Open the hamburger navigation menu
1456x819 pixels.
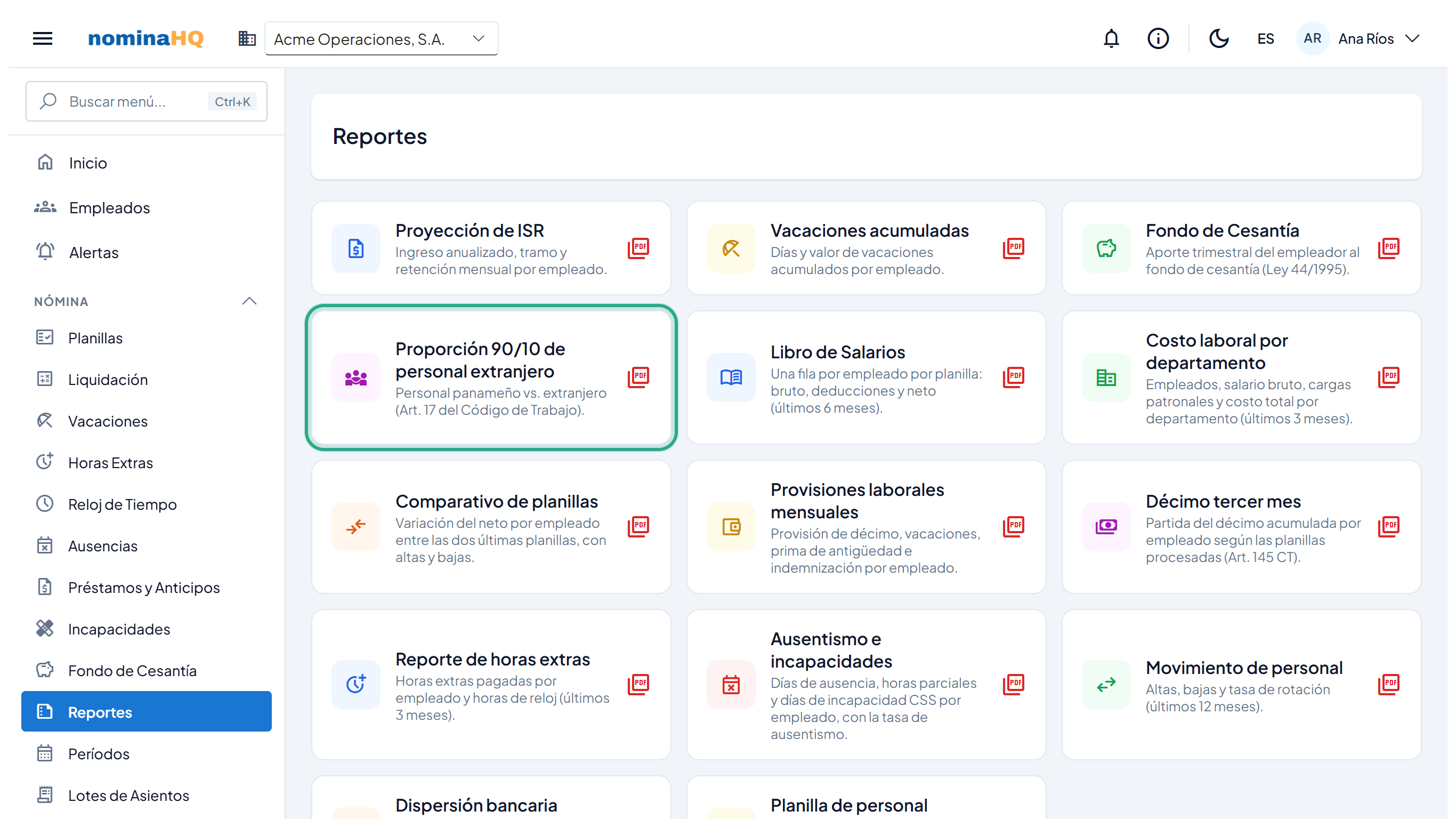pos(43,38)
